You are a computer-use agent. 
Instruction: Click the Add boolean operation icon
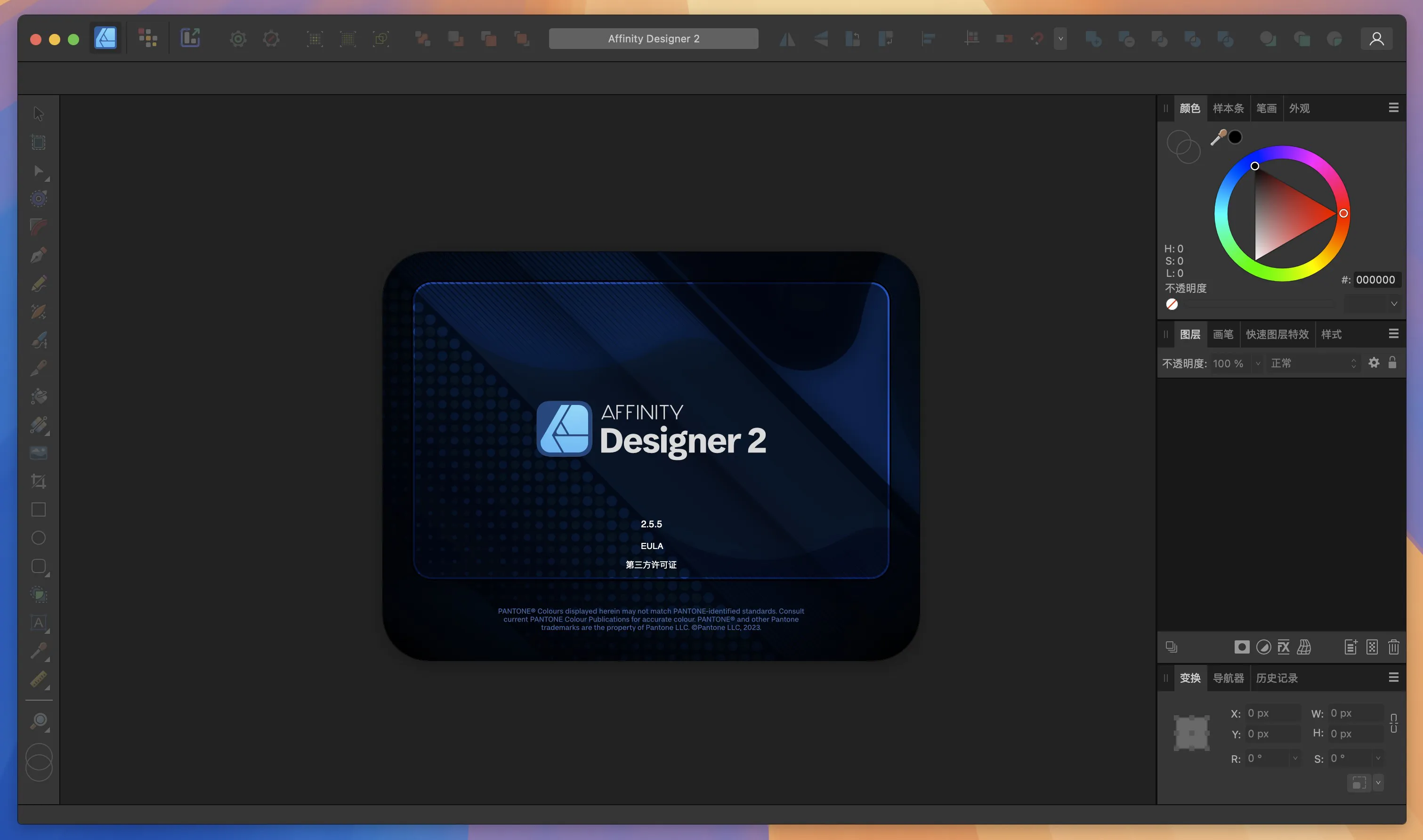[1093, 39]
